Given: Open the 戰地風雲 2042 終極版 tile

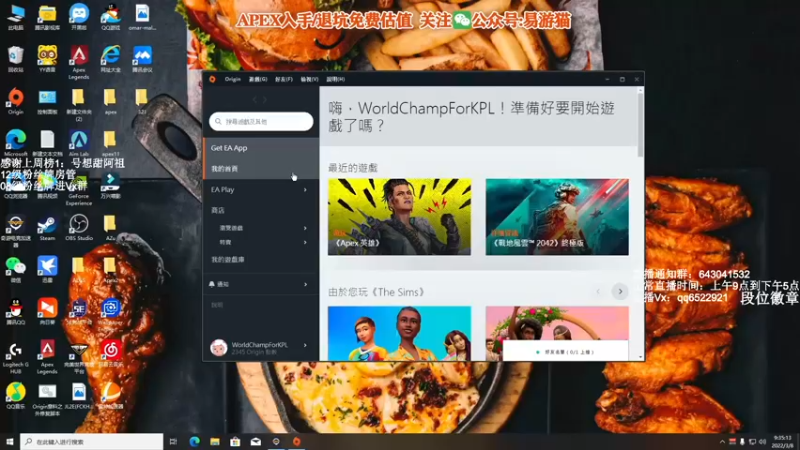Looking at the screenshot, I should point(557,217).
